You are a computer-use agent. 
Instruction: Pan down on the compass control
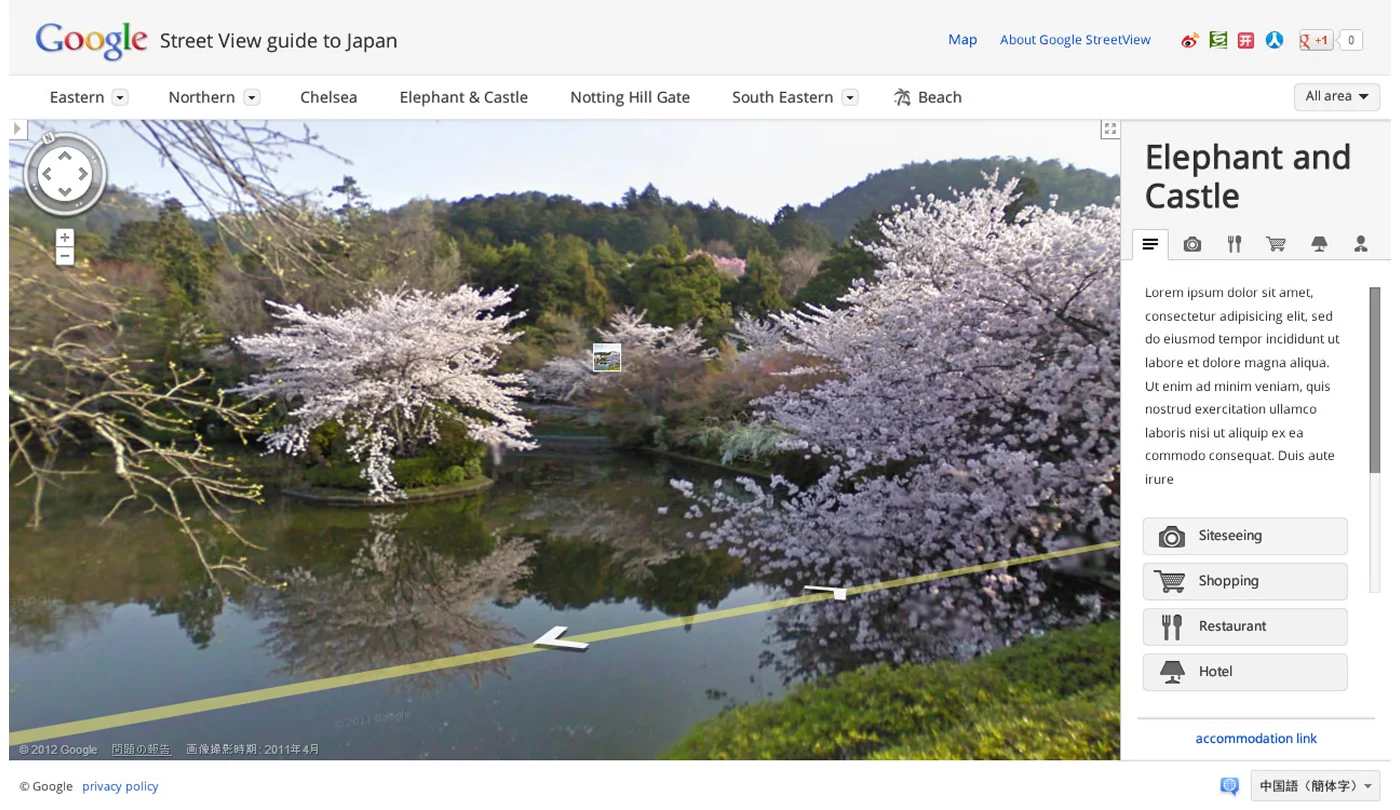coord(65,192)
